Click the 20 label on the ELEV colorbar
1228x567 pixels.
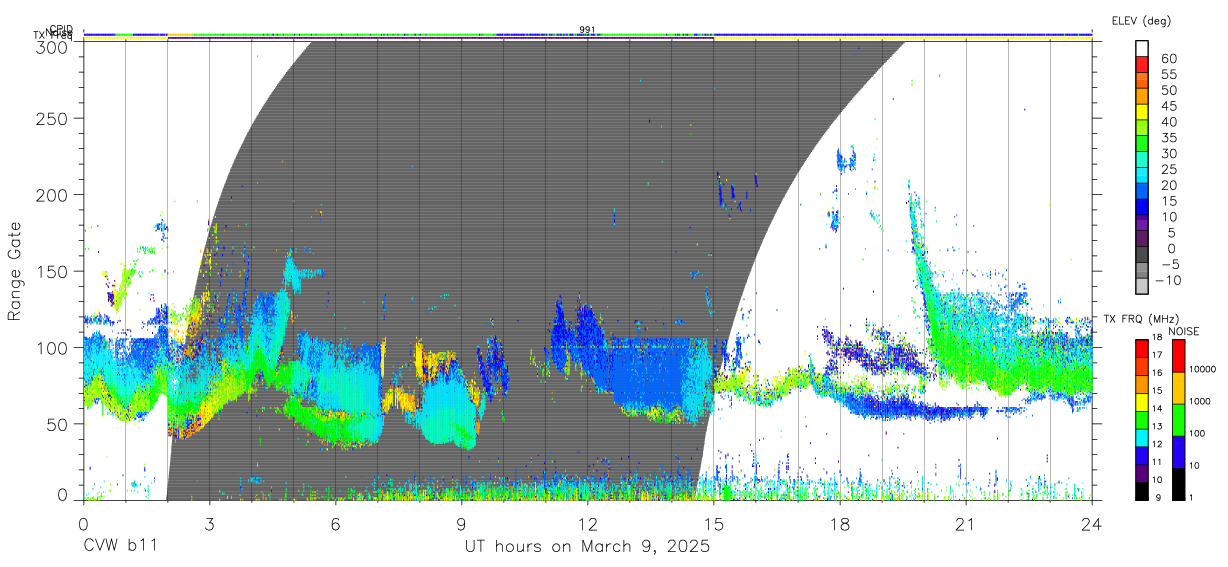(x=1169, y=185)
